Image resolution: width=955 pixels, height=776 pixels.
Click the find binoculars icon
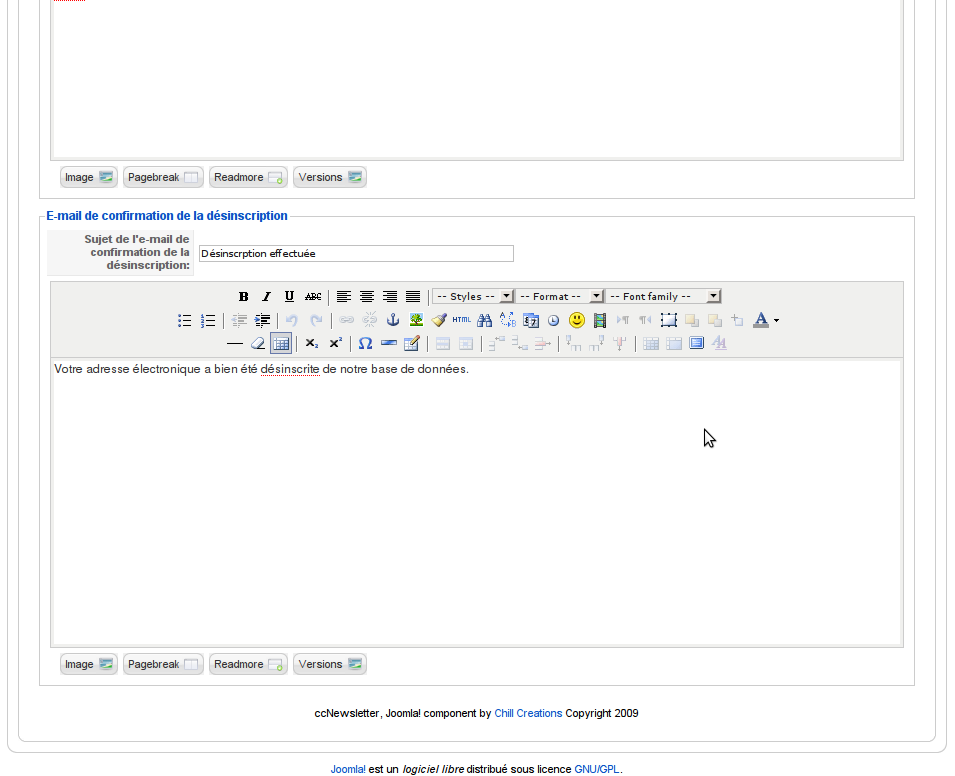pos(484,320)
